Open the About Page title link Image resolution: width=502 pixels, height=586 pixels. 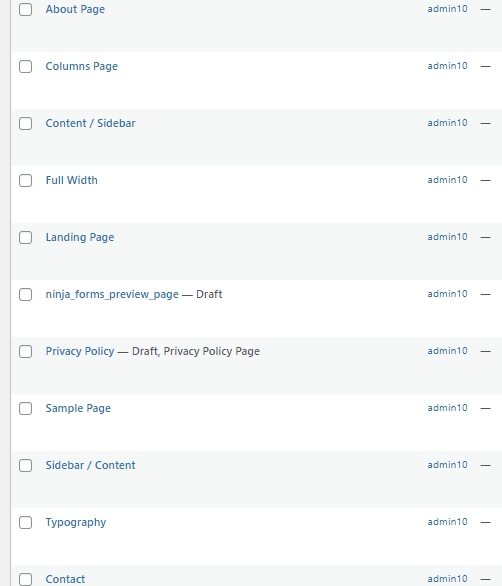[75, 9]
